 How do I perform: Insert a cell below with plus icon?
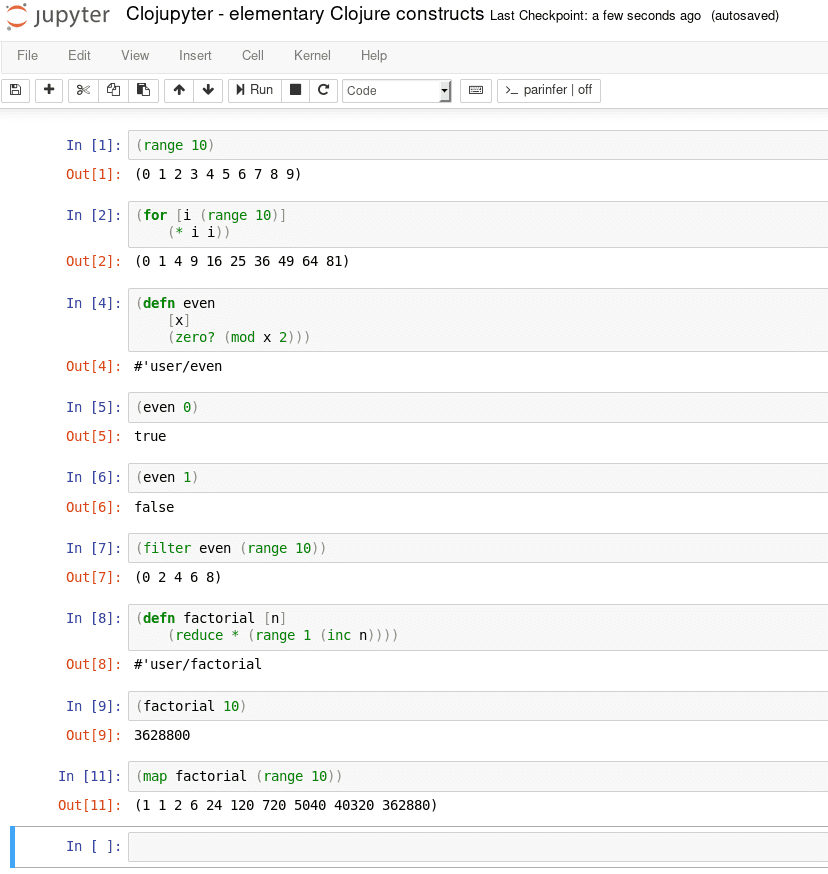[x=49, y=90]
